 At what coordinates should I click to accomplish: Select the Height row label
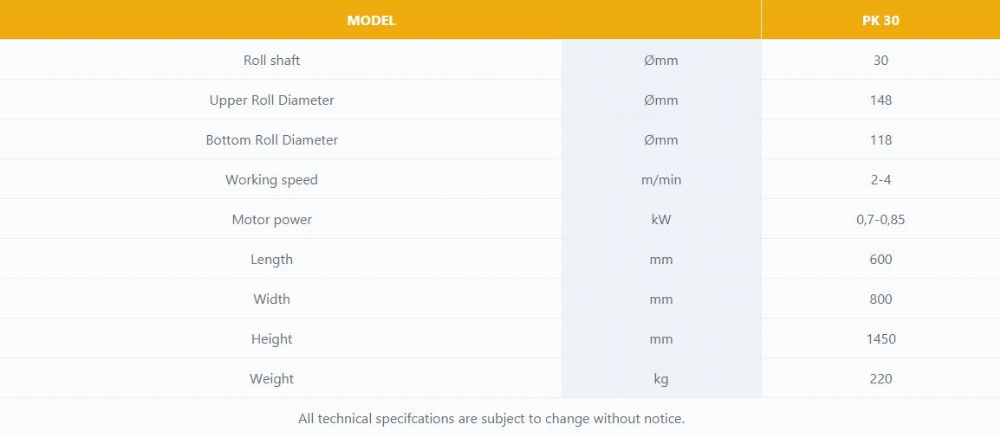tap(272, 339)
